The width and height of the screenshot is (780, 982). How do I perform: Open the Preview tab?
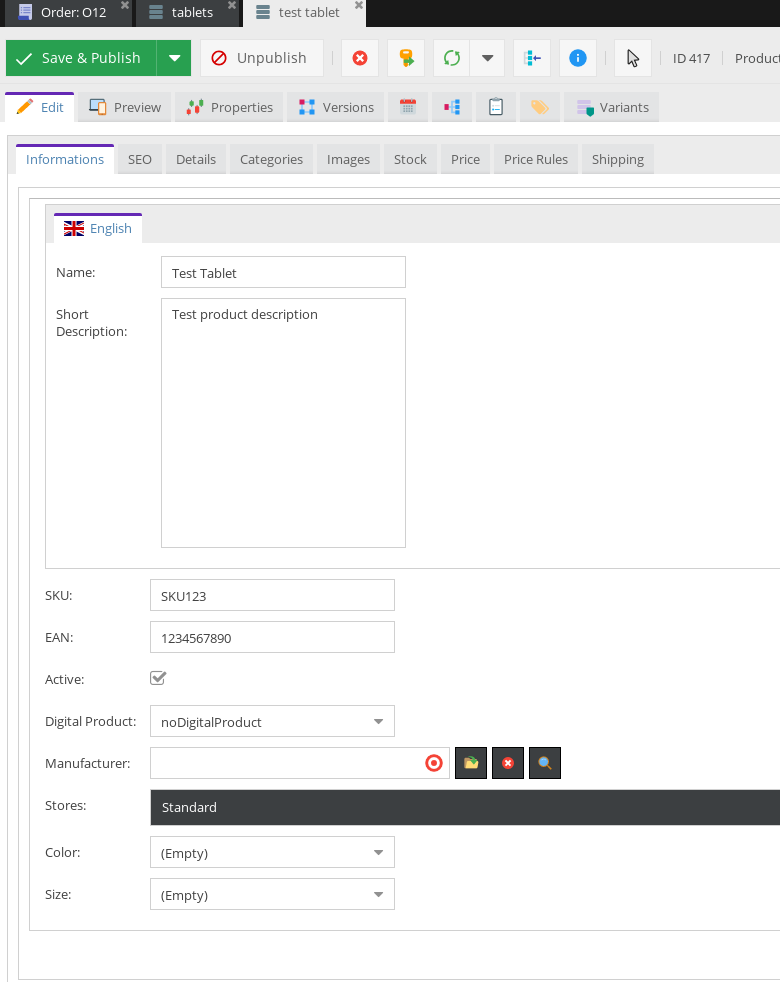click(x=125, y=107)
